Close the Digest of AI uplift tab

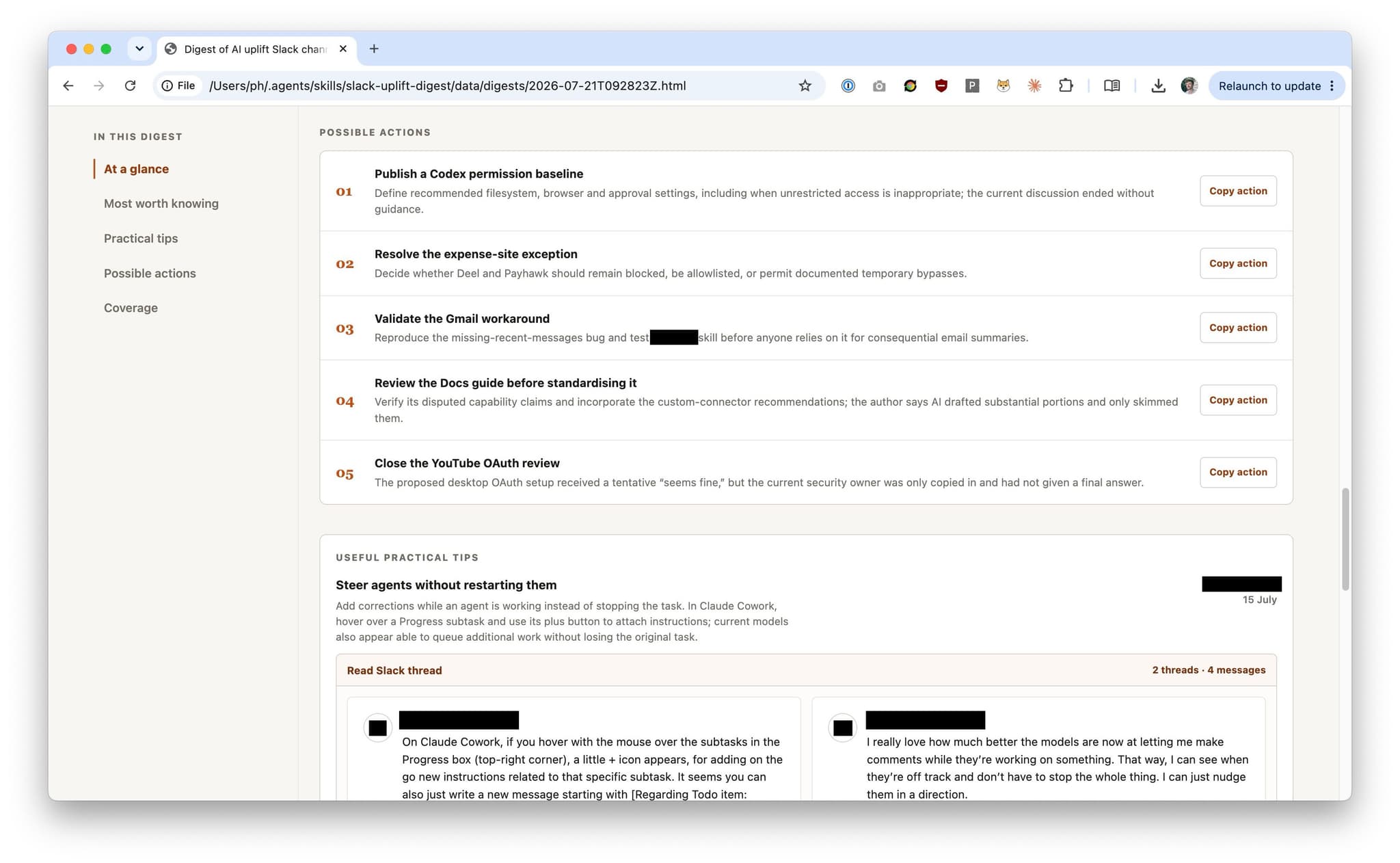click(x=343, y=49)
